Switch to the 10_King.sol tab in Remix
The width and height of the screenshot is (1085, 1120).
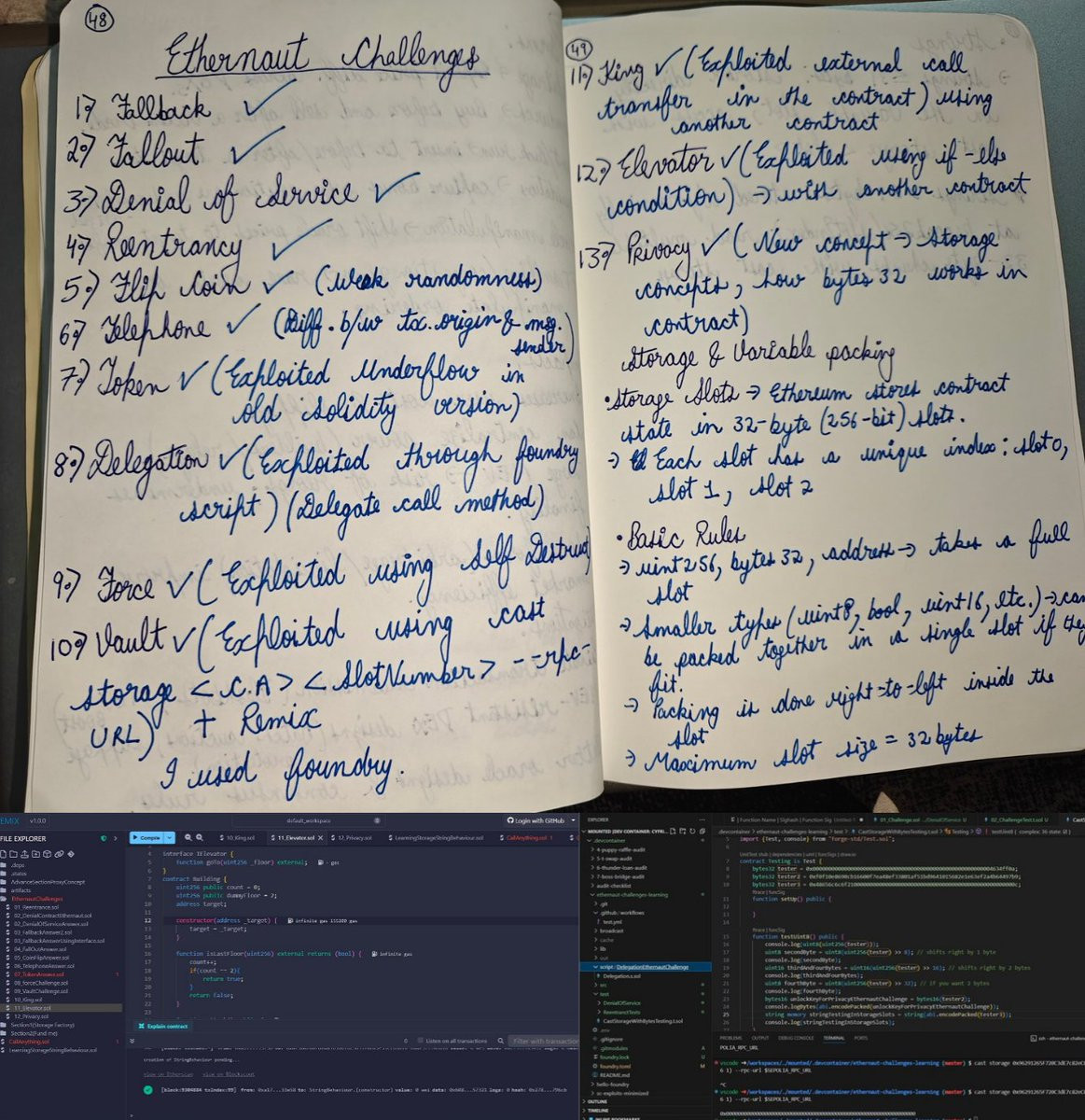pyautogui.click(x=237, y=837)
